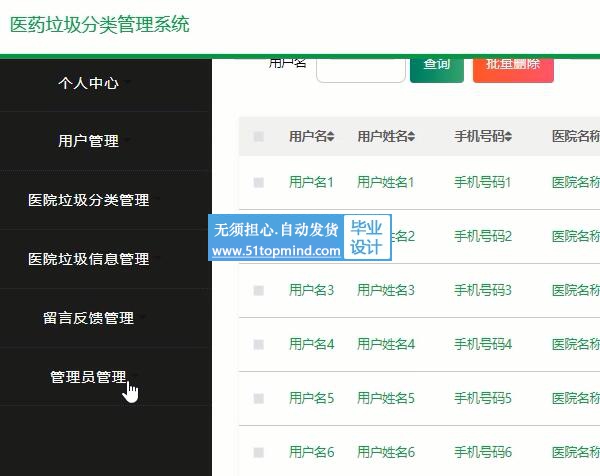Expand 医院垃圾分类管理 in the sidebar

(88, 200)
